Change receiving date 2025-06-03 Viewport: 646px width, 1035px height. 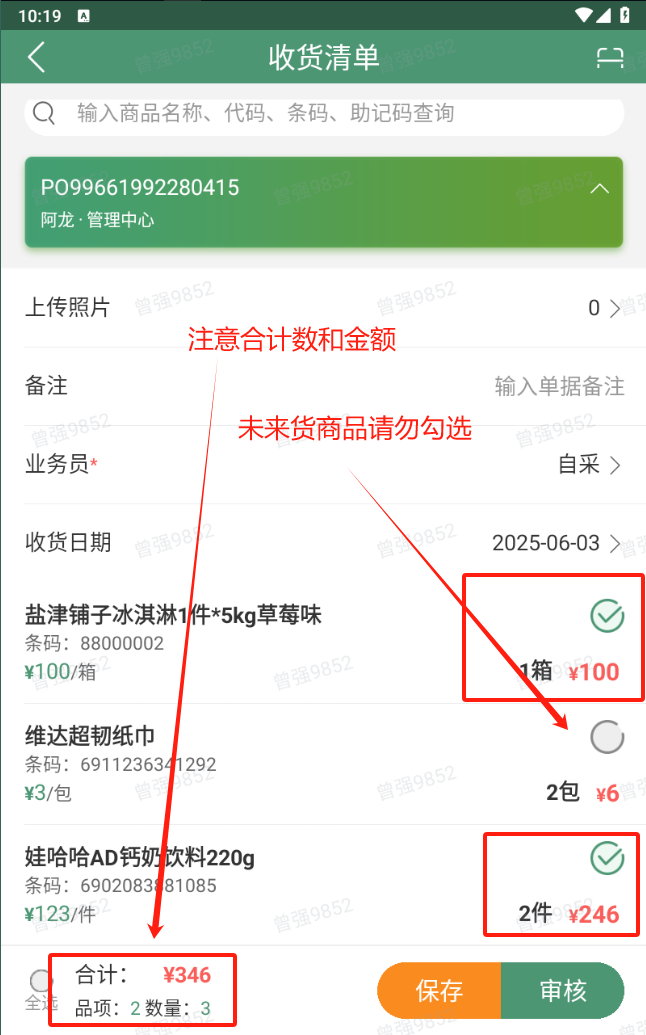(556, 543)
